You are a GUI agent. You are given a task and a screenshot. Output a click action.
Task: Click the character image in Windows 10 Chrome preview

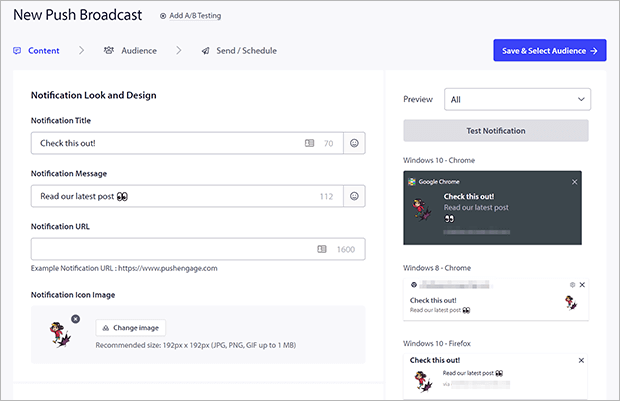[422, 210]
